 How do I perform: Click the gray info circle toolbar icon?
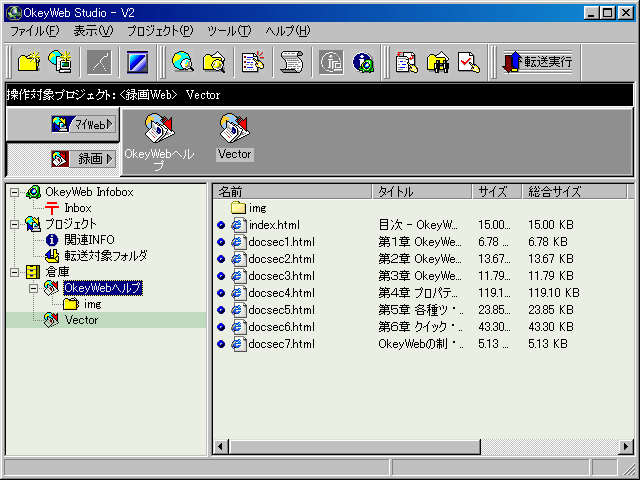pyautogui.click(x=331, y=62)
